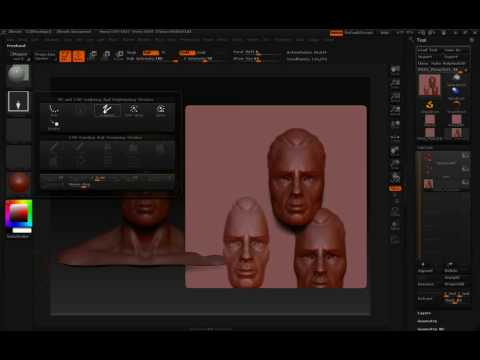Click the Load Tool button

coord(428,50)
